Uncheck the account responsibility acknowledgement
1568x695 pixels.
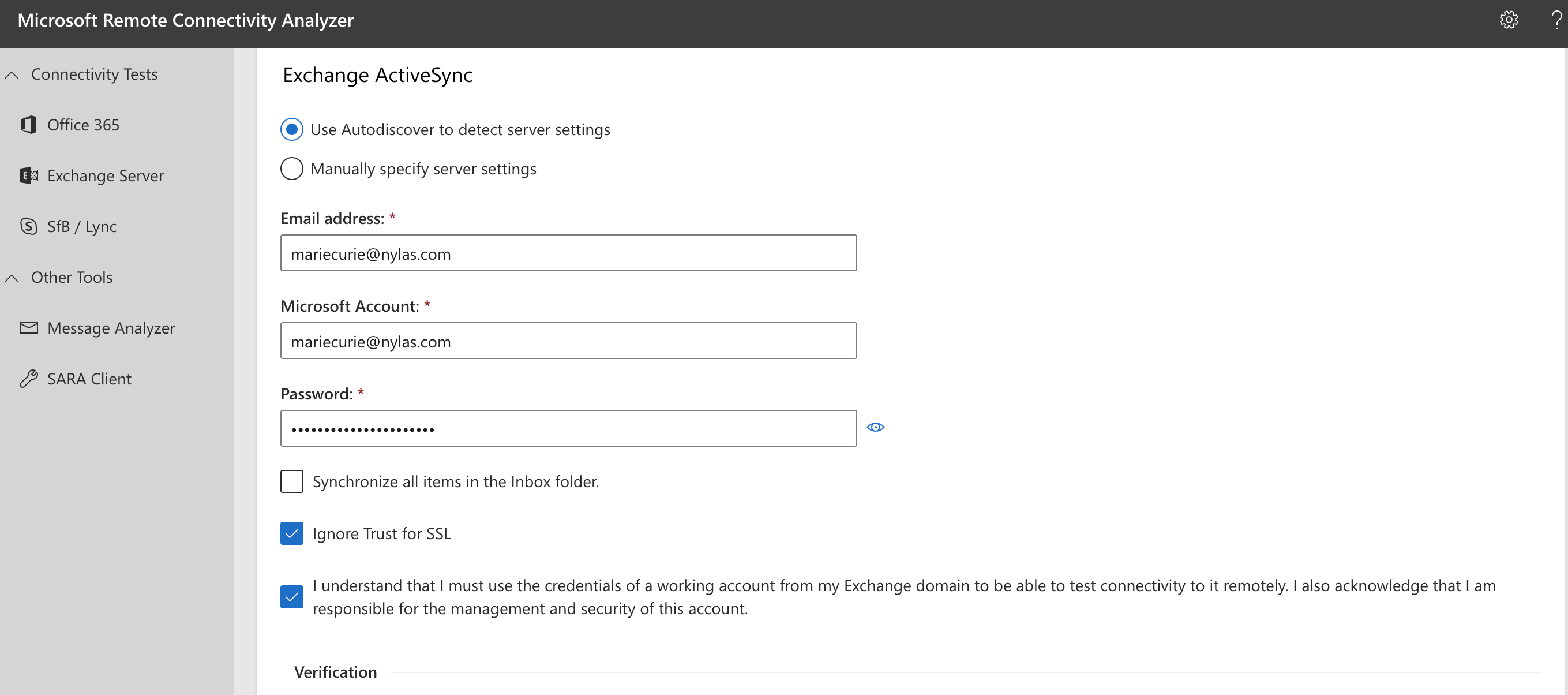tap(291, 597)
